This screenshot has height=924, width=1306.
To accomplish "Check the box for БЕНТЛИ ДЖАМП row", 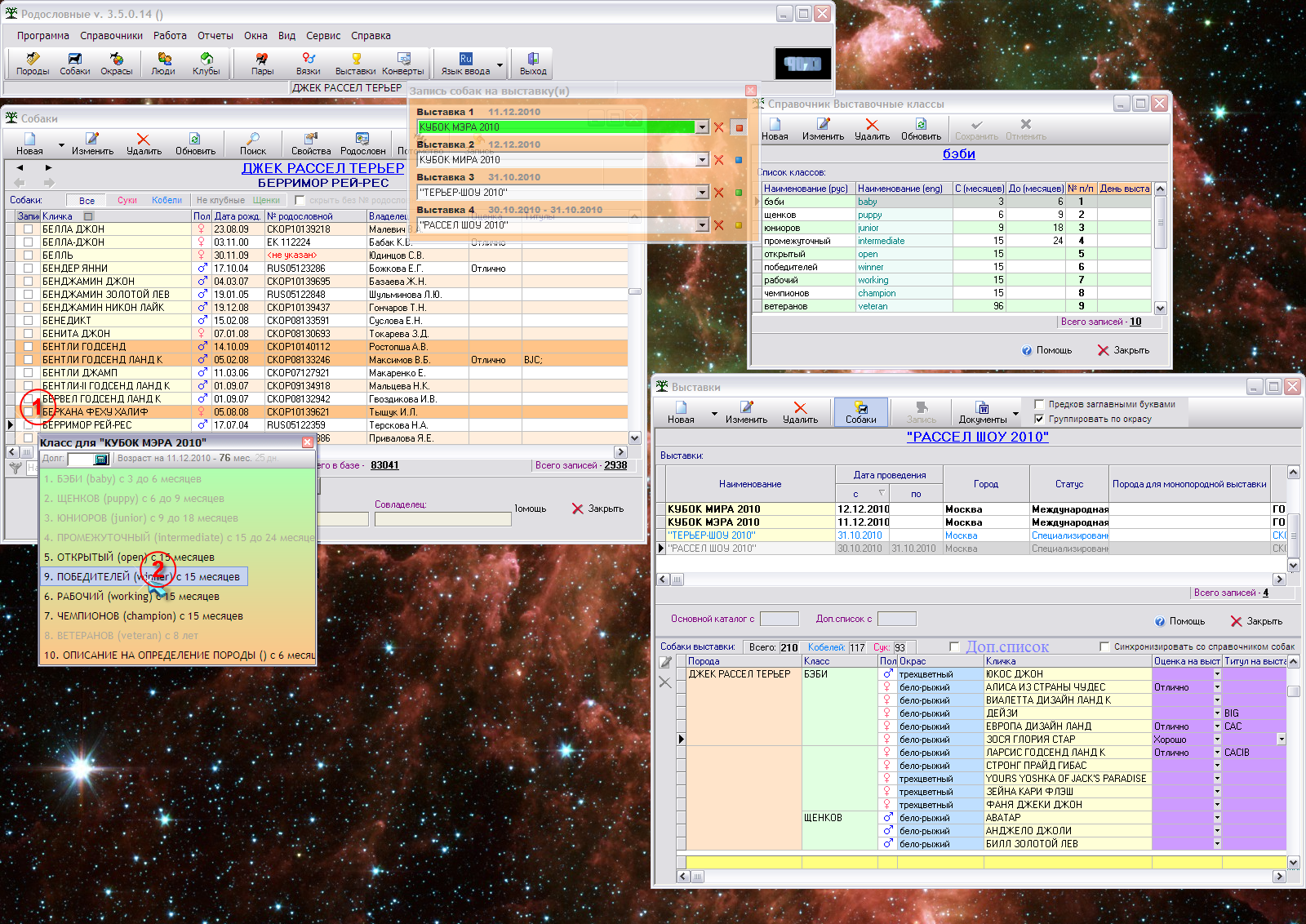I will 28,373.
